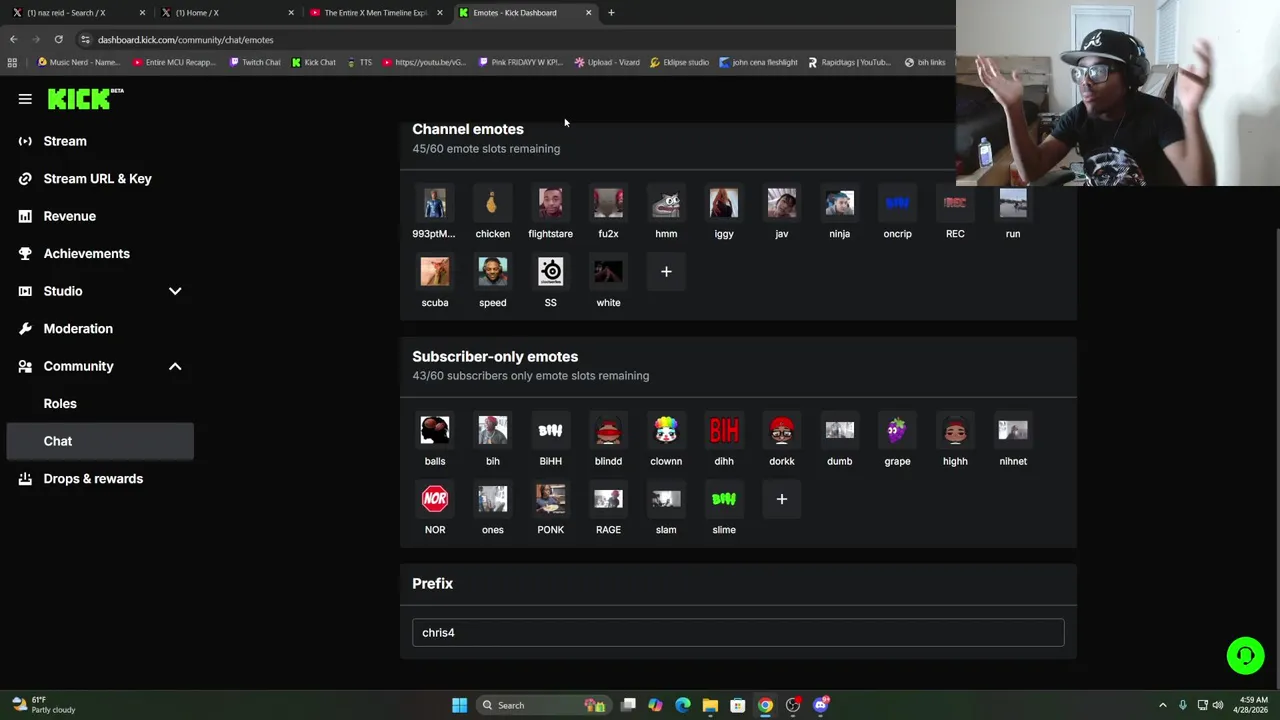1280x720 pixels.
Task: Open the Eklipse studio bookmark
Action: tap(680, 62)
